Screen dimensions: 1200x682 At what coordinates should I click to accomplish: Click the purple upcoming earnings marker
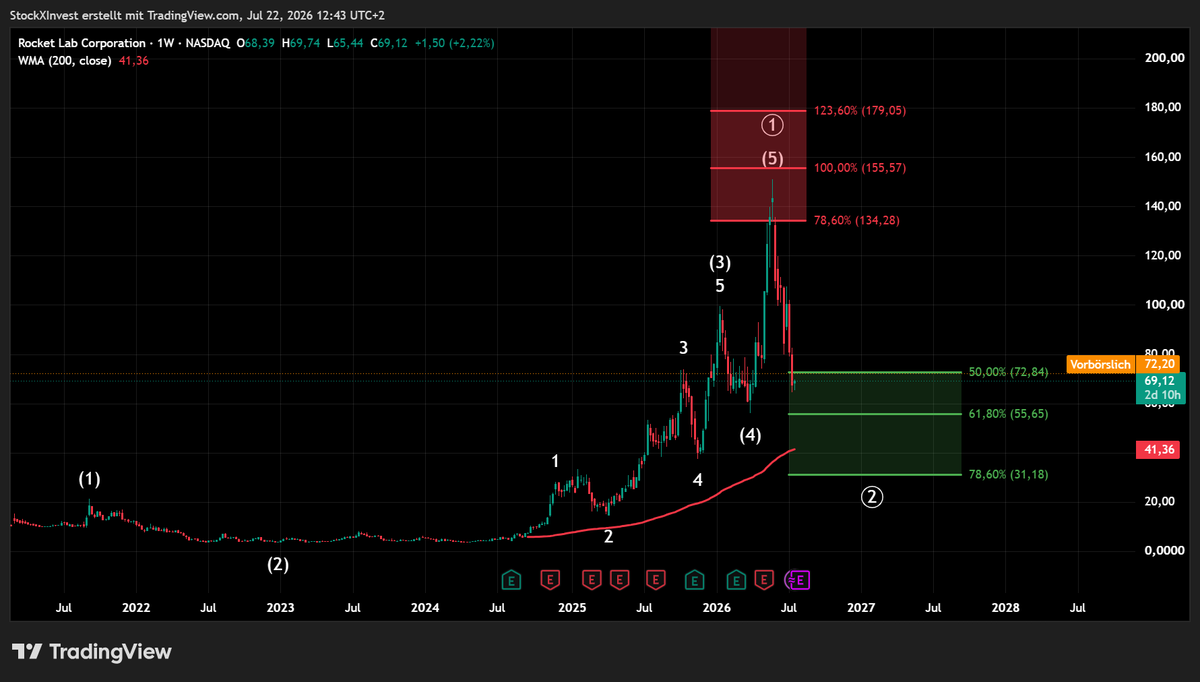[x=800, y=578]
